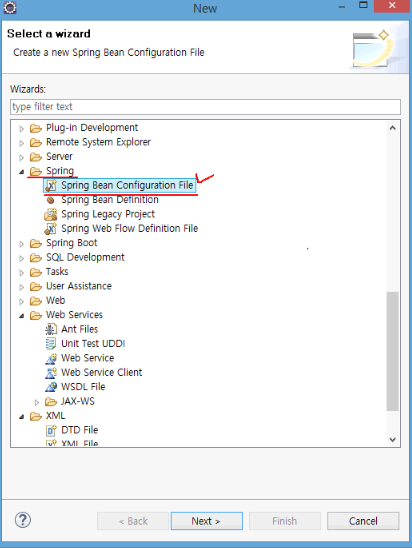Collapse the XML category

coord(22,416)
